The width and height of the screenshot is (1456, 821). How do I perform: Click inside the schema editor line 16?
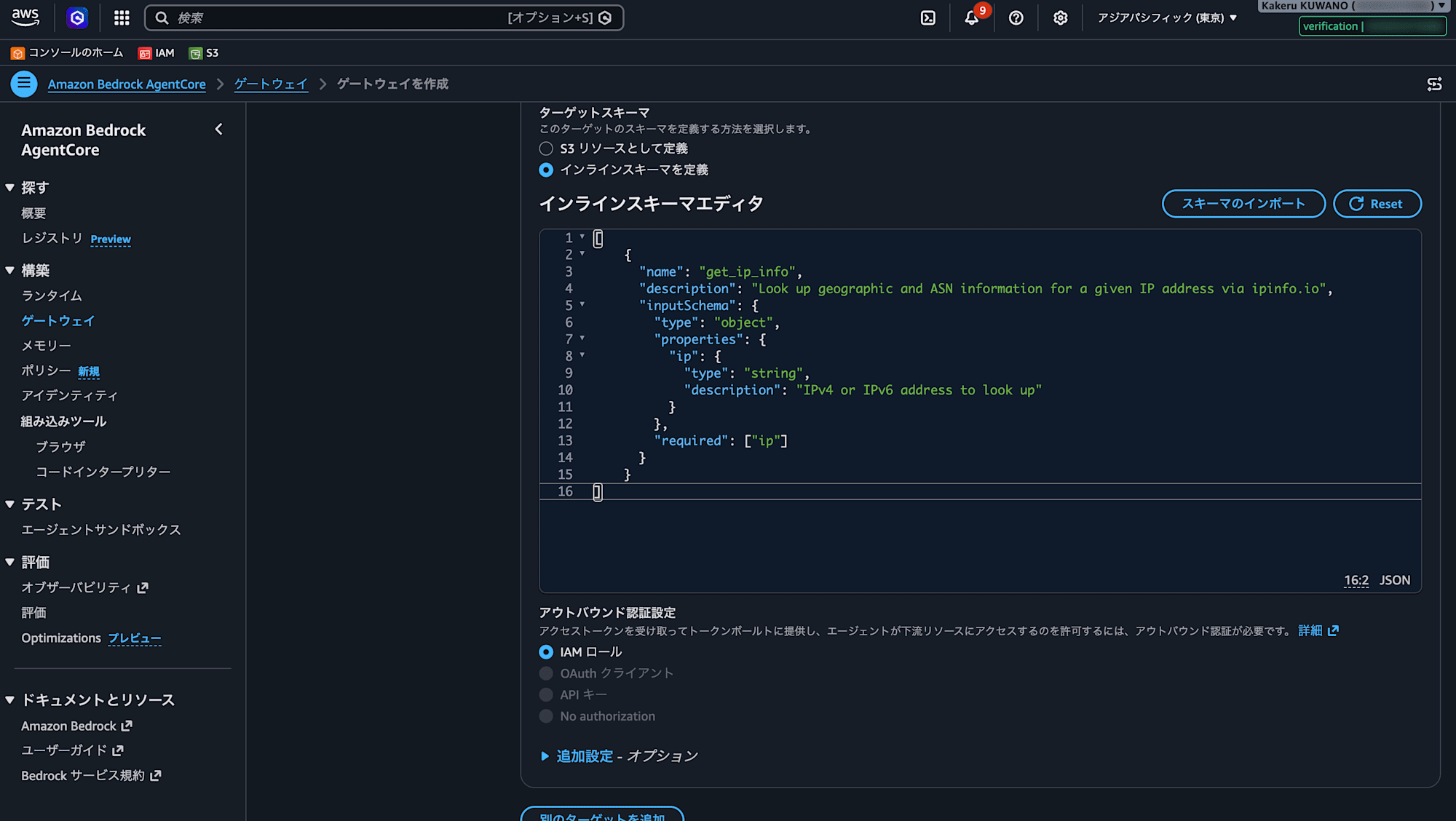980,492
